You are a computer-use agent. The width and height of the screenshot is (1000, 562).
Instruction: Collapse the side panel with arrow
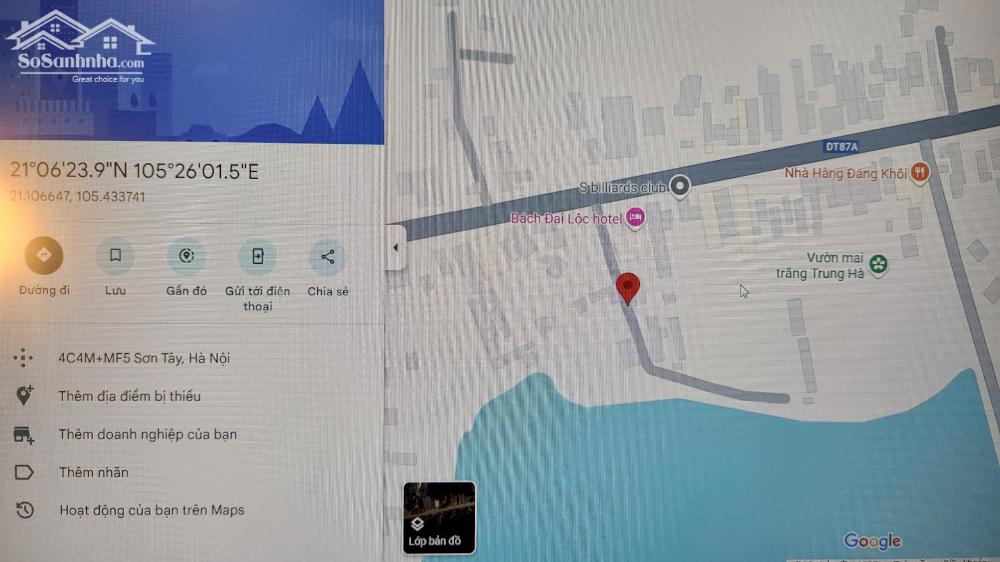395,248
